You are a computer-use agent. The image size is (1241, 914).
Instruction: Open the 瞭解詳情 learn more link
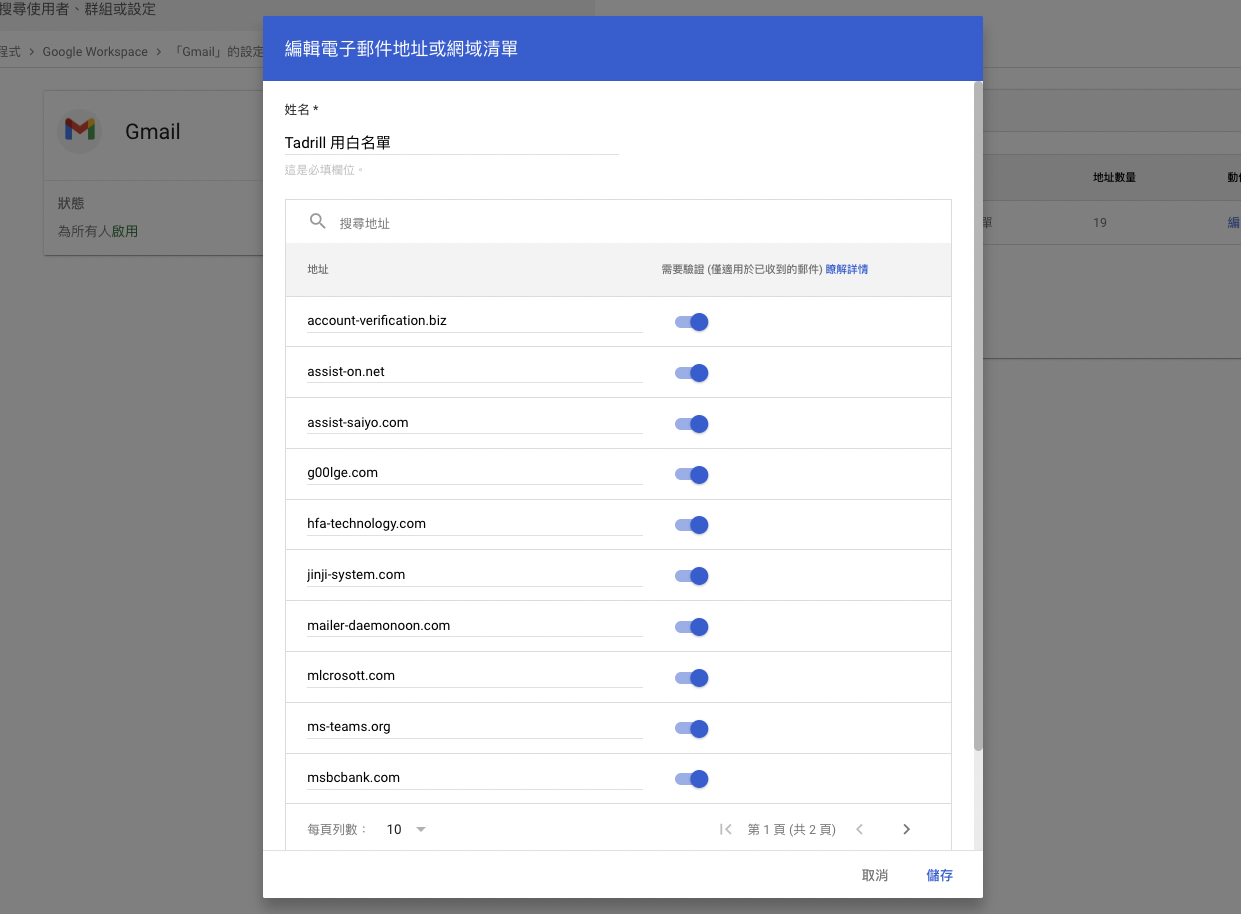click(847, 269)
